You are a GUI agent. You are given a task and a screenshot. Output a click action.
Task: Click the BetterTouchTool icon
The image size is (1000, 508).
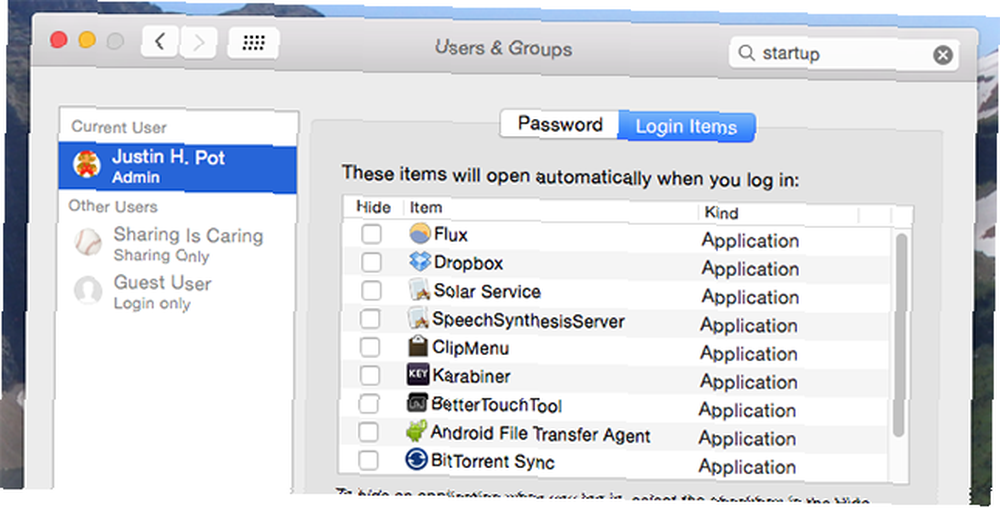(x=417, y=403)
